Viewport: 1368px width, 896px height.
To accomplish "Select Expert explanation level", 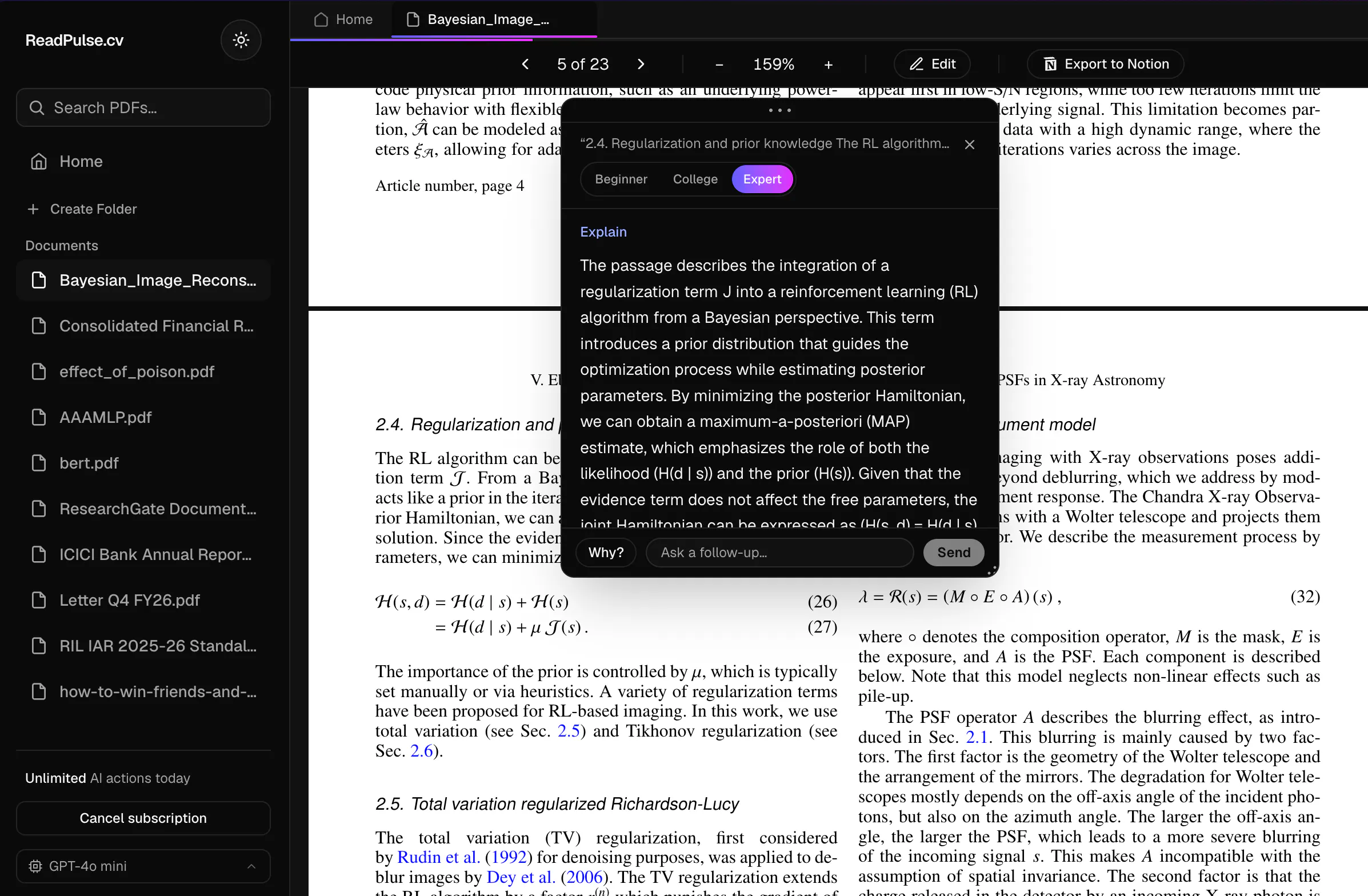I will (x=762, y=179).
